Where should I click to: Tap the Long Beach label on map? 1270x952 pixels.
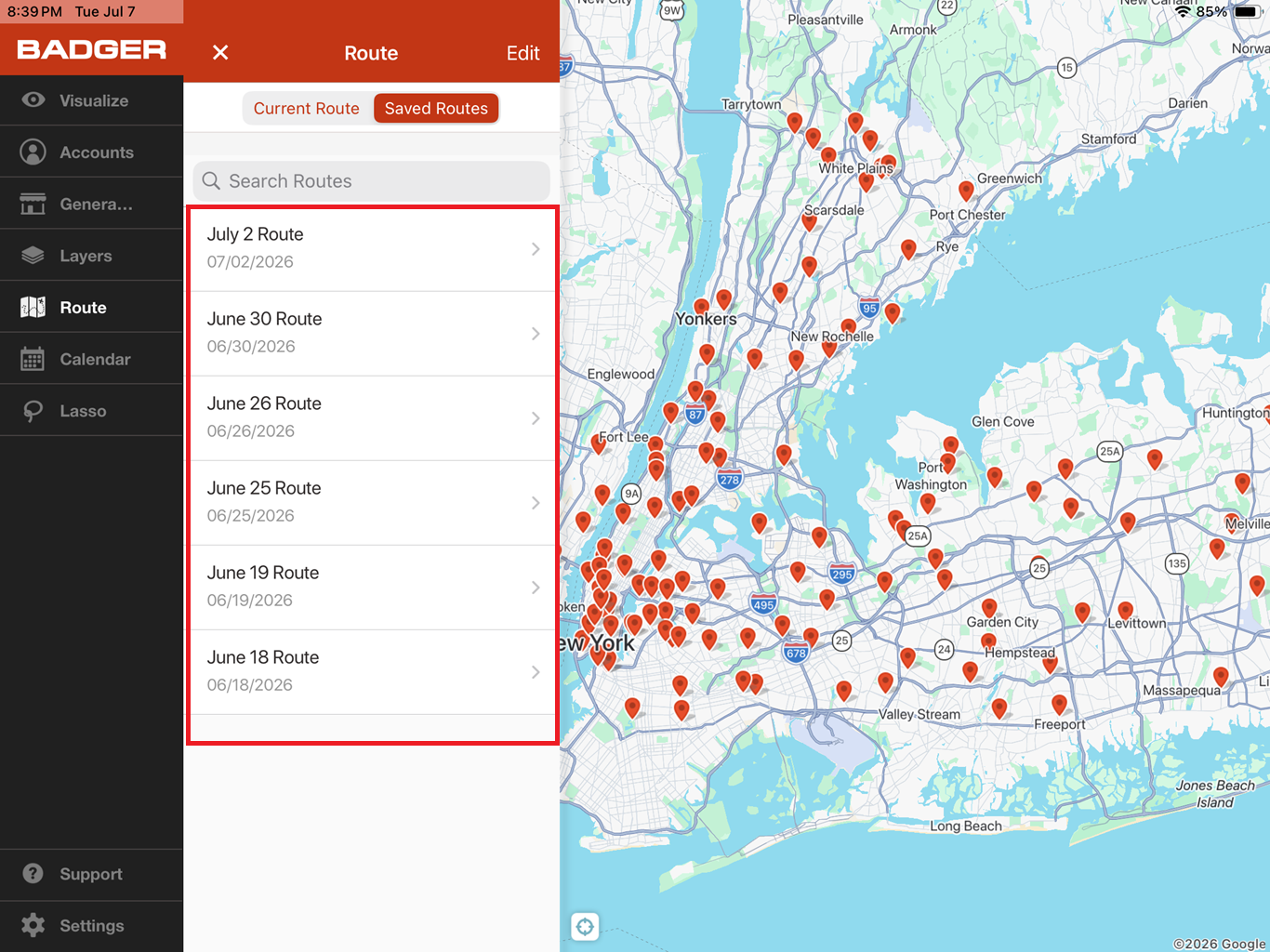[x=966, y=826]
